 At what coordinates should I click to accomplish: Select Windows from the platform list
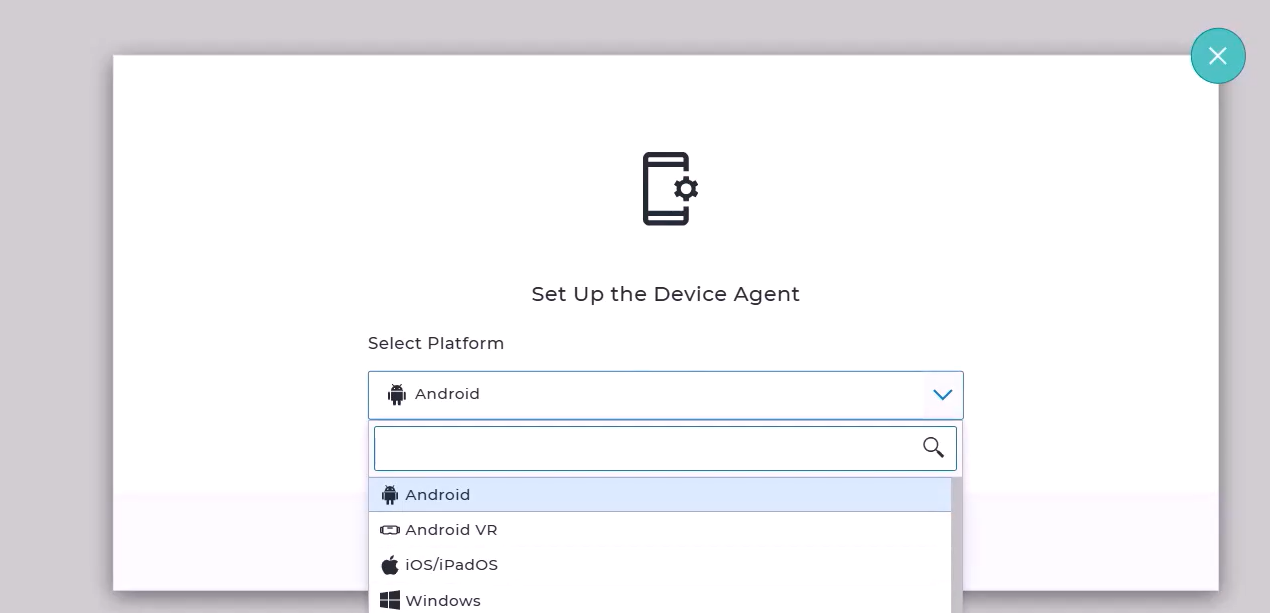pyautogui.click(x=660, y=600)
